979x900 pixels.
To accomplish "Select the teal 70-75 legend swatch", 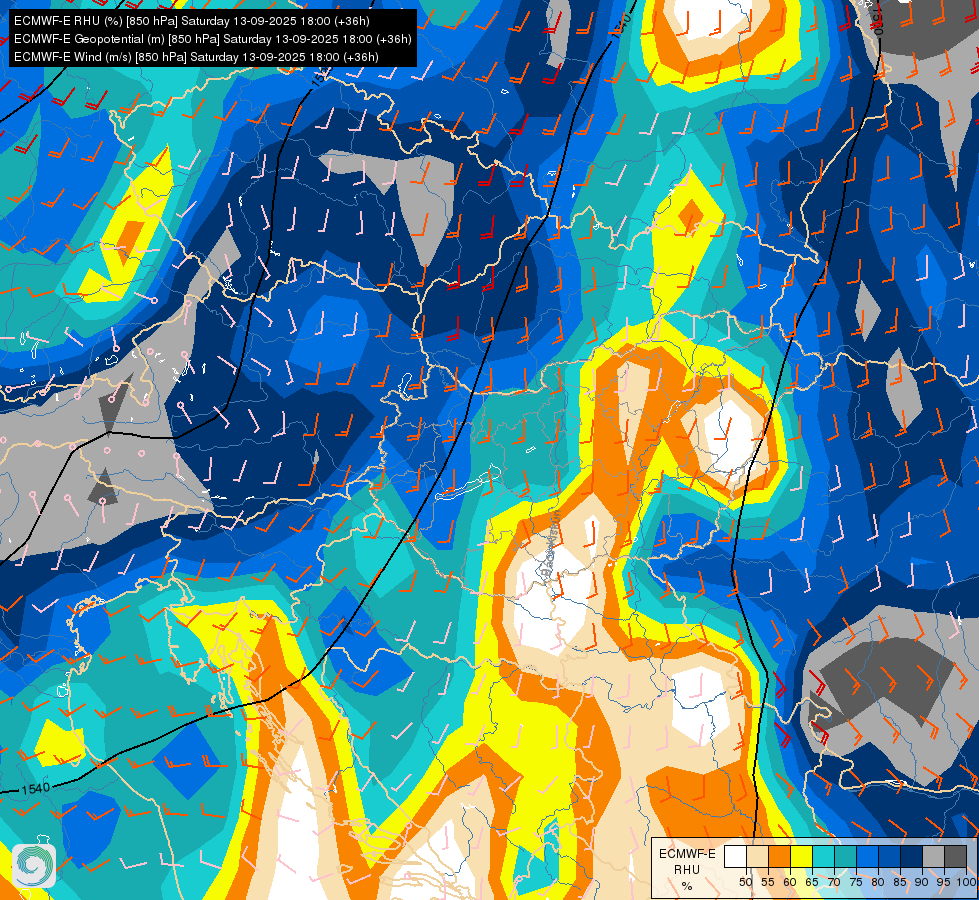I will pyautogui.click(x=846, y=856).
